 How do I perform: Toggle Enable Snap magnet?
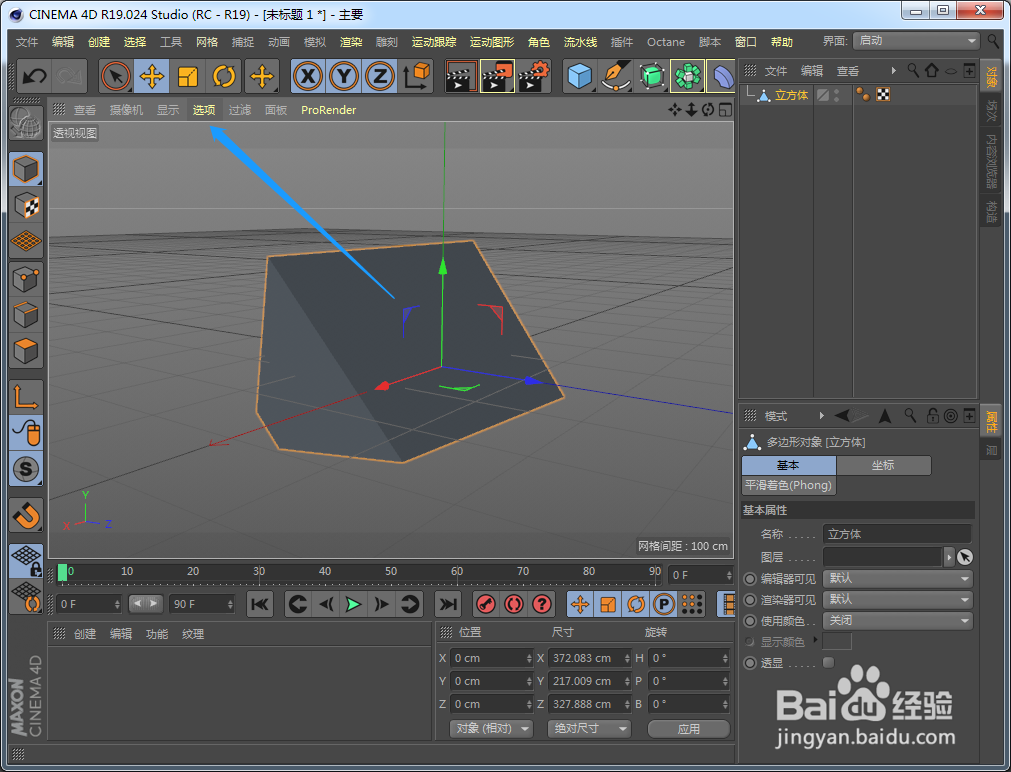click(26, 515)
